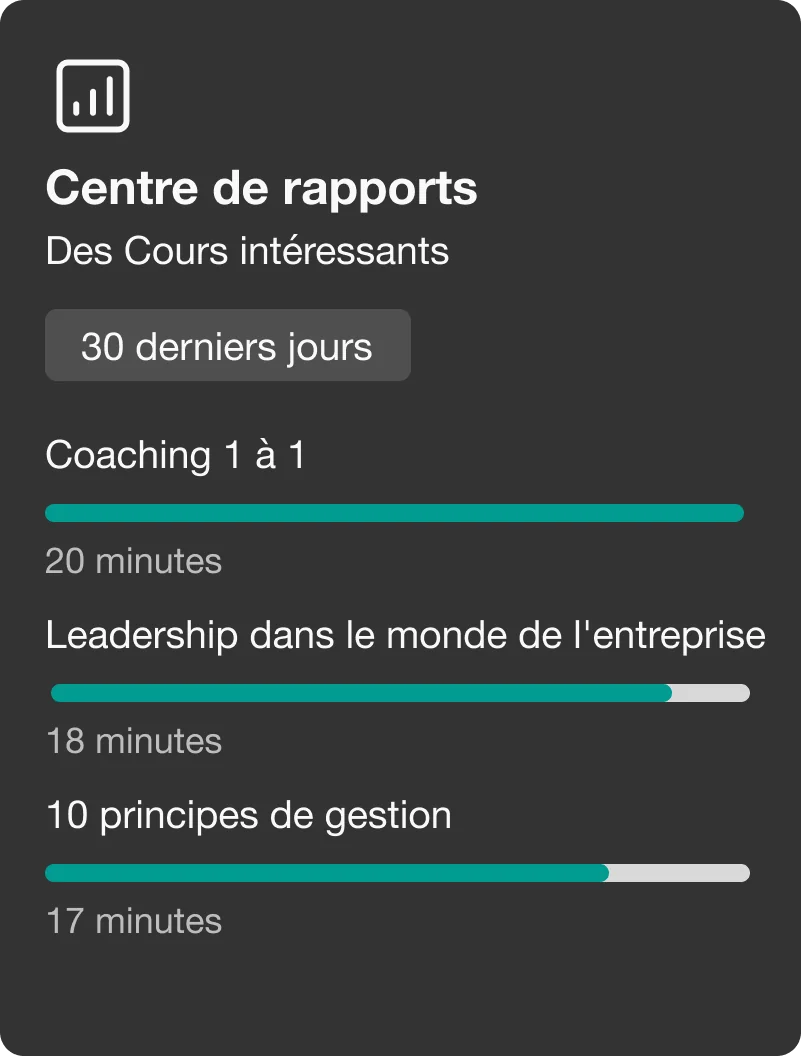This screenshot has height=1056, width=801.
Task: Select the 17 minutes duration label
Action: [x=134, y=920]
